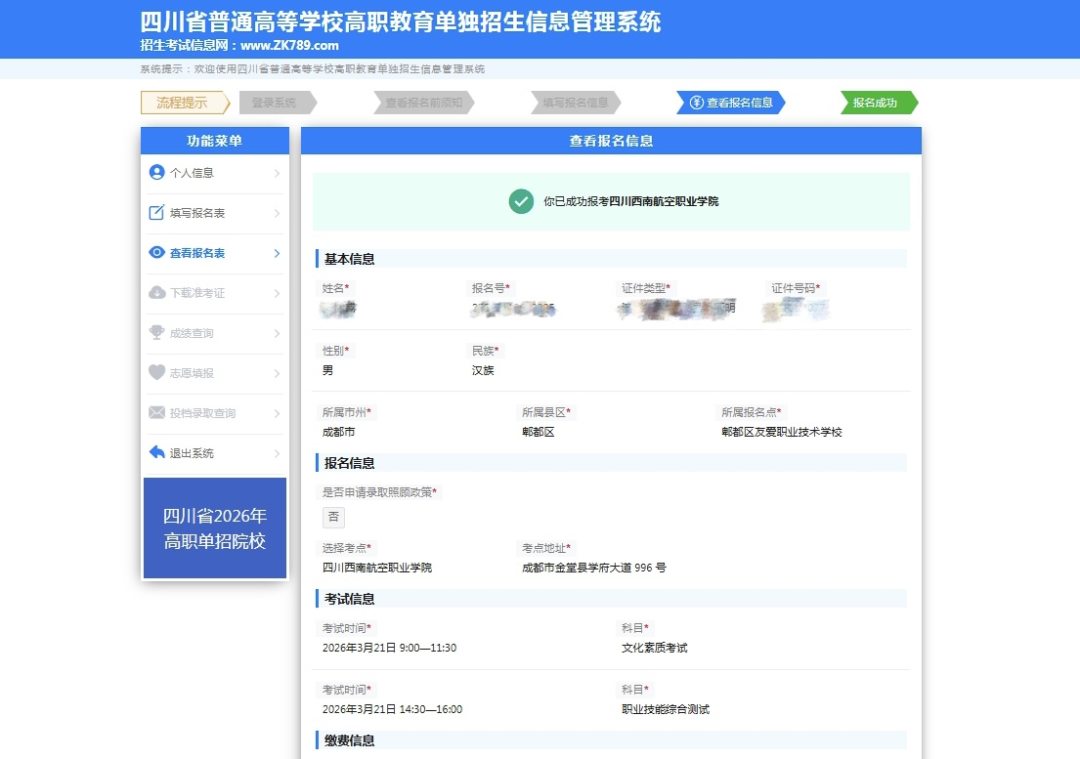1080x759 pixels.
Task: Click the cloud download icon for 下载准考证
Action: click(156, 293)
